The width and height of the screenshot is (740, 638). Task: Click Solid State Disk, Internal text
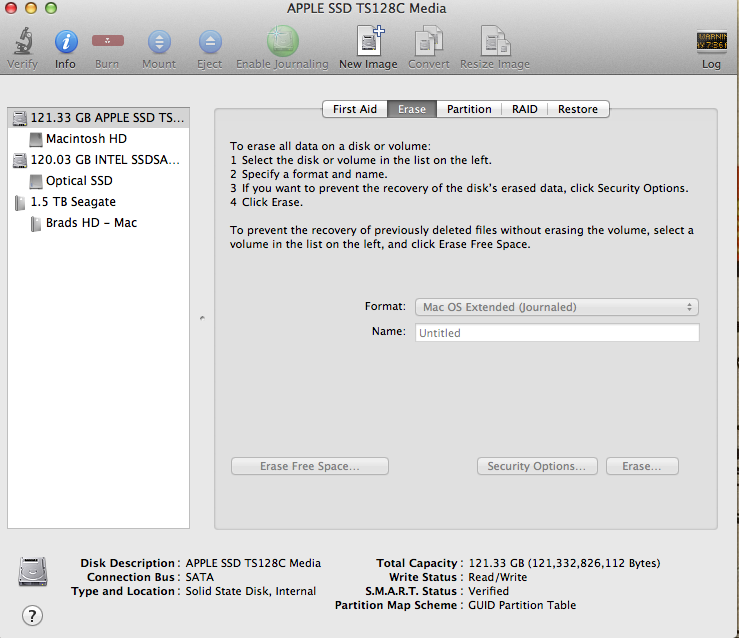click(x=251, y=591)
